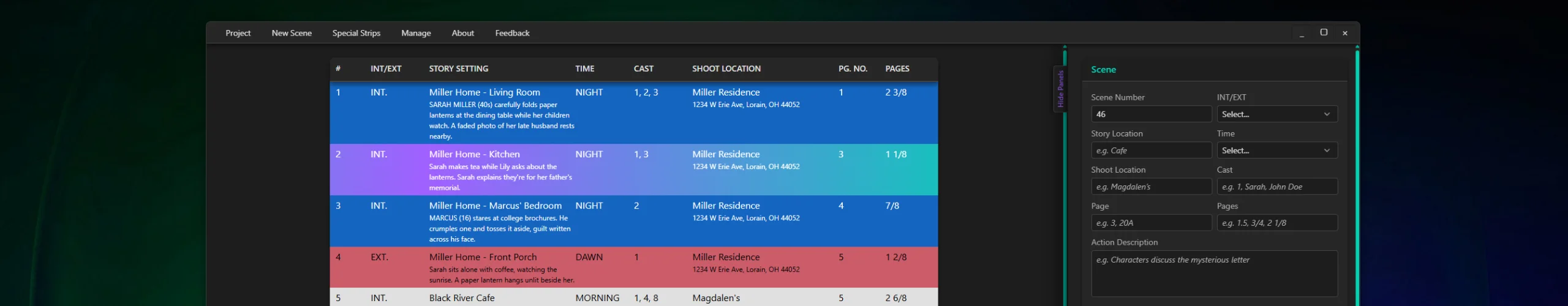Screen dimensions: 1568x306
Task: Click the Action Description text area
Action: click(x=1214, y=273)
